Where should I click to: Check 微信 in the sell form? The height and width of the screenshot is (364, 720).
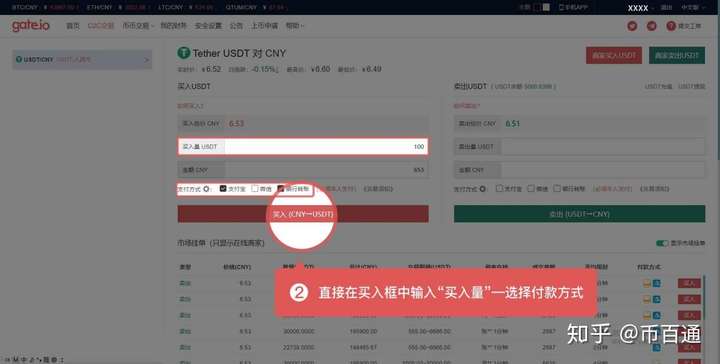coord(531,189)
